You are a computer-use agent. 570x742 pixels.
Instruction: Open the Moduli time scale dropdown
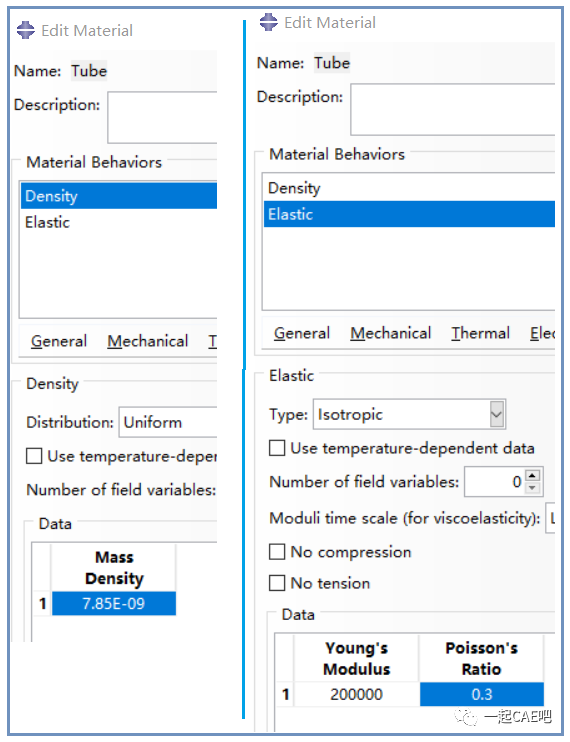click(x=551, y=519)
